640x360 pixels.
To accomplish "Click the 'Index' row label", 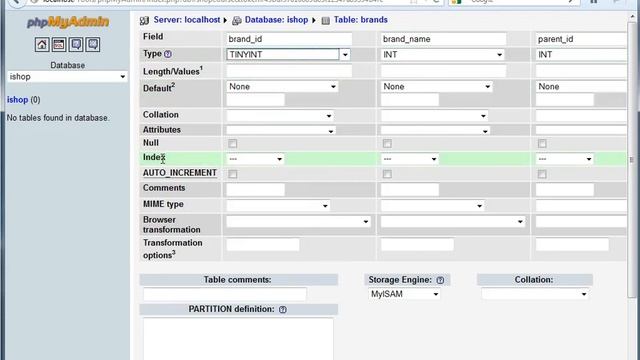I will [154, 157].
